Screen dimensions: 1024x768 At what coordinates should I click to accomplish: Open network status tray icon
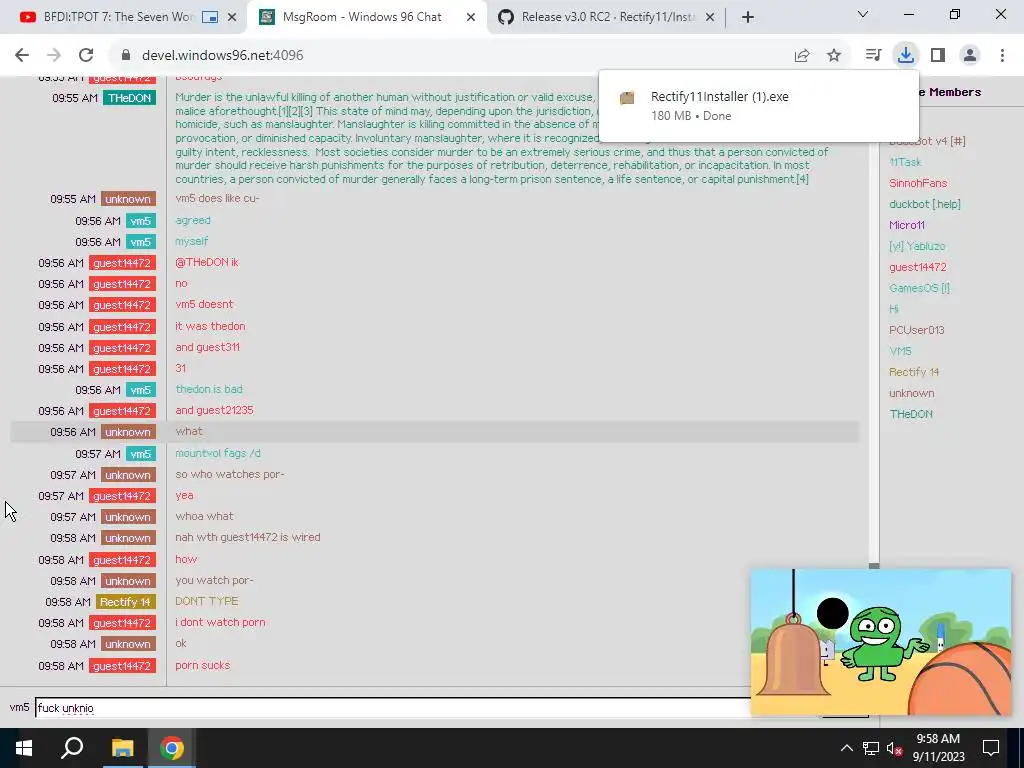point(871,748)
